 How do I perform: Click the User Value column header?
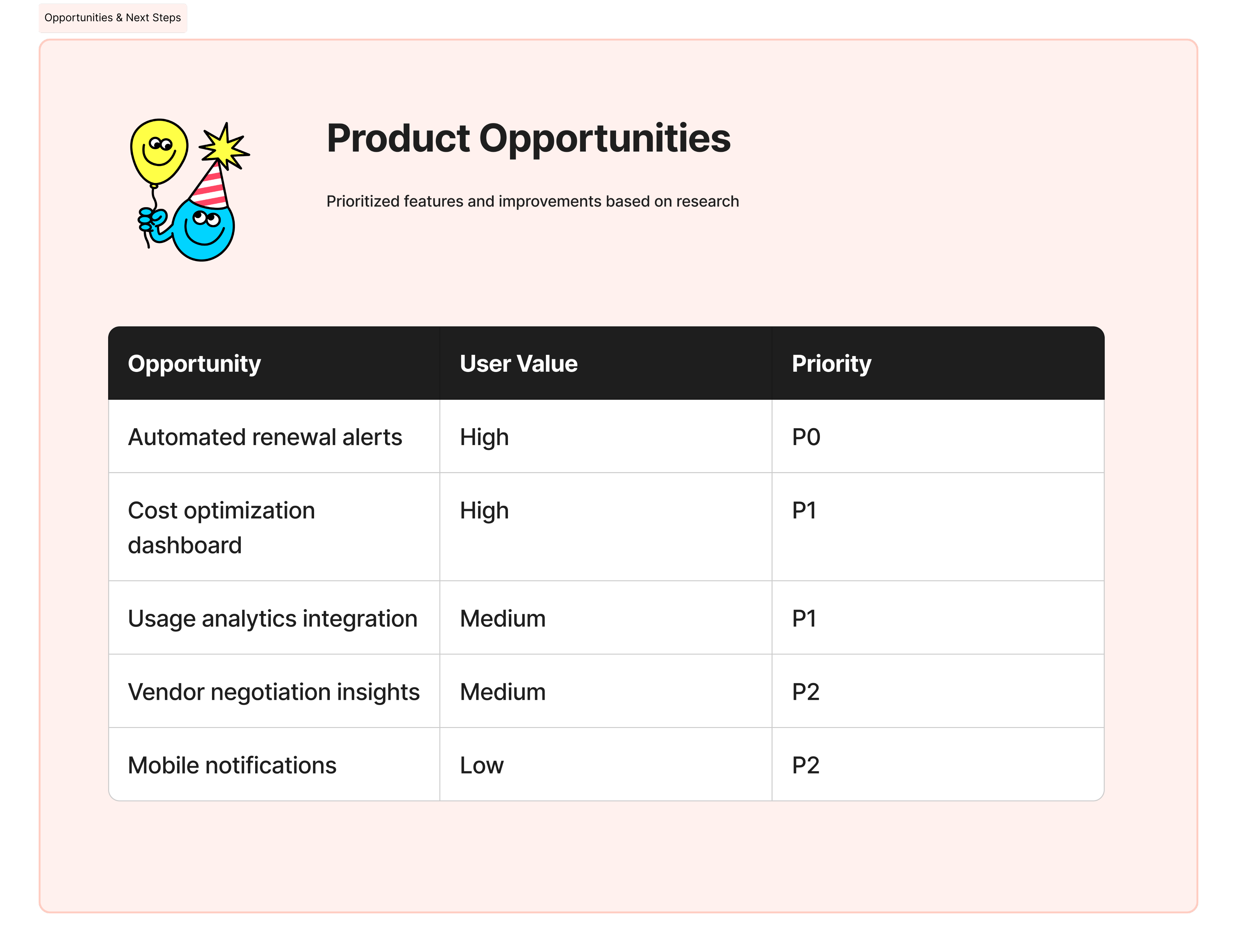click(x=518, y=364)
